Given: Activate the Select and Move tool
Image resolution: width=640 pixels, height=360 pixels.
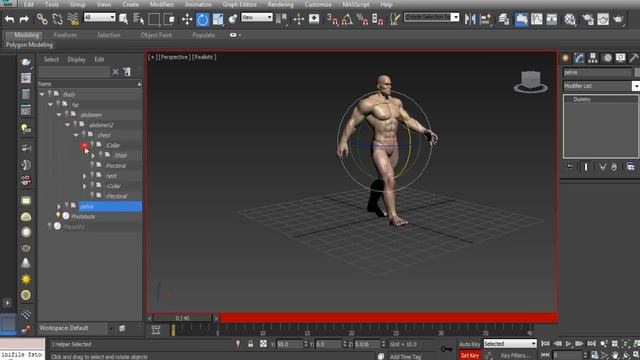Looking at the screenshot, I should click(187, 19).
